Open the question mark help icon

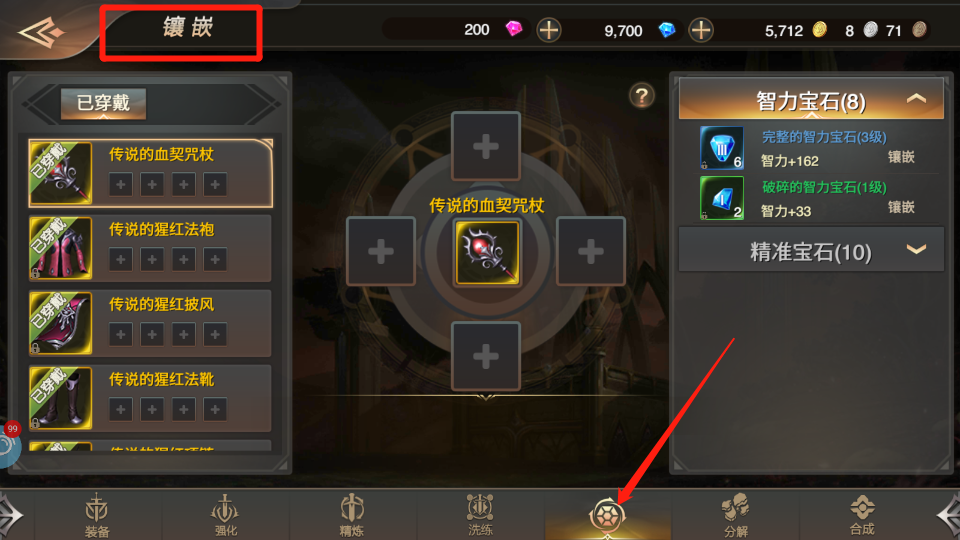pyautogui.click(x=642, y=96)
